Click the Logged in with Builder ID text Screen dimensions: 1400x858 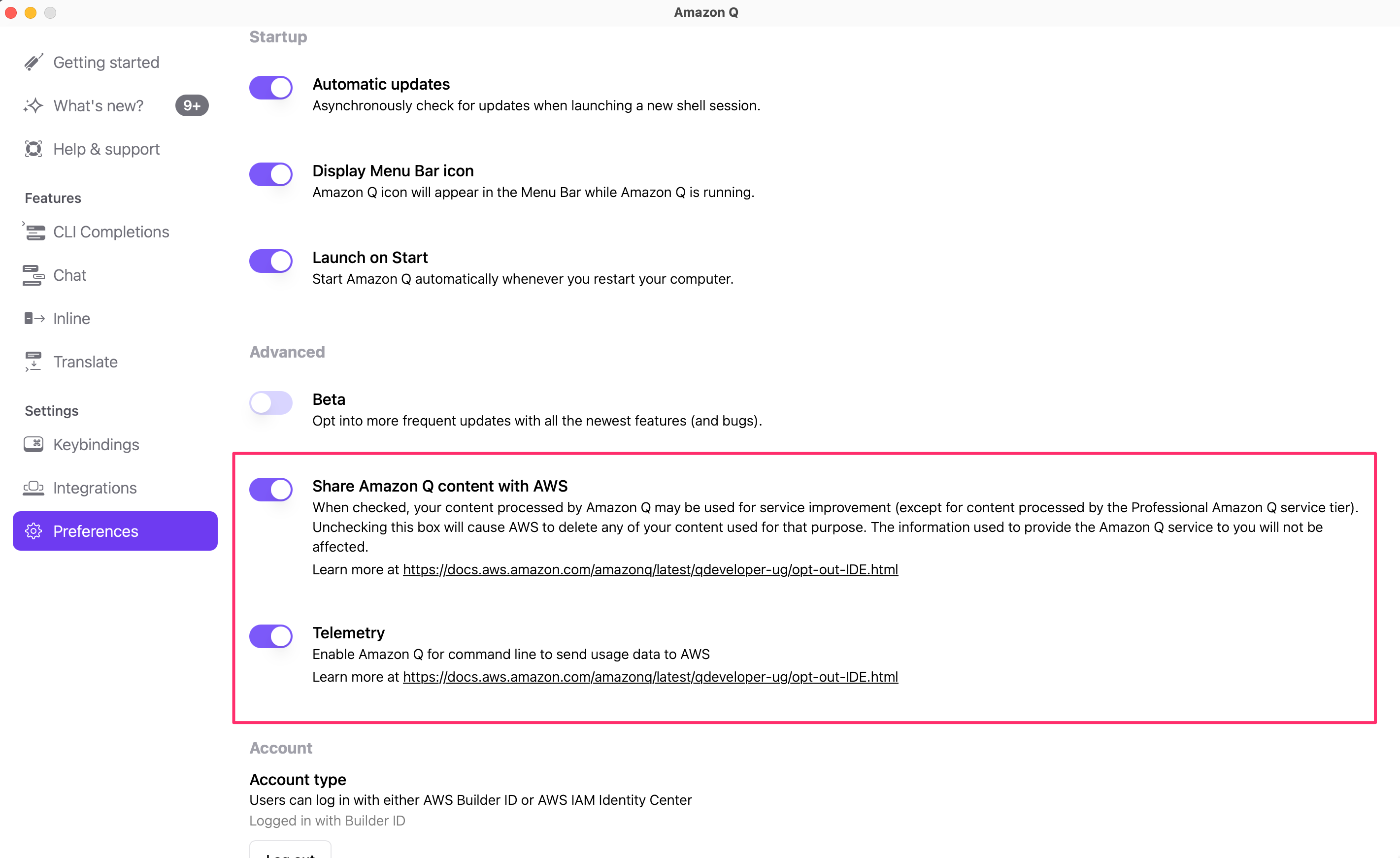click(327, 821)
